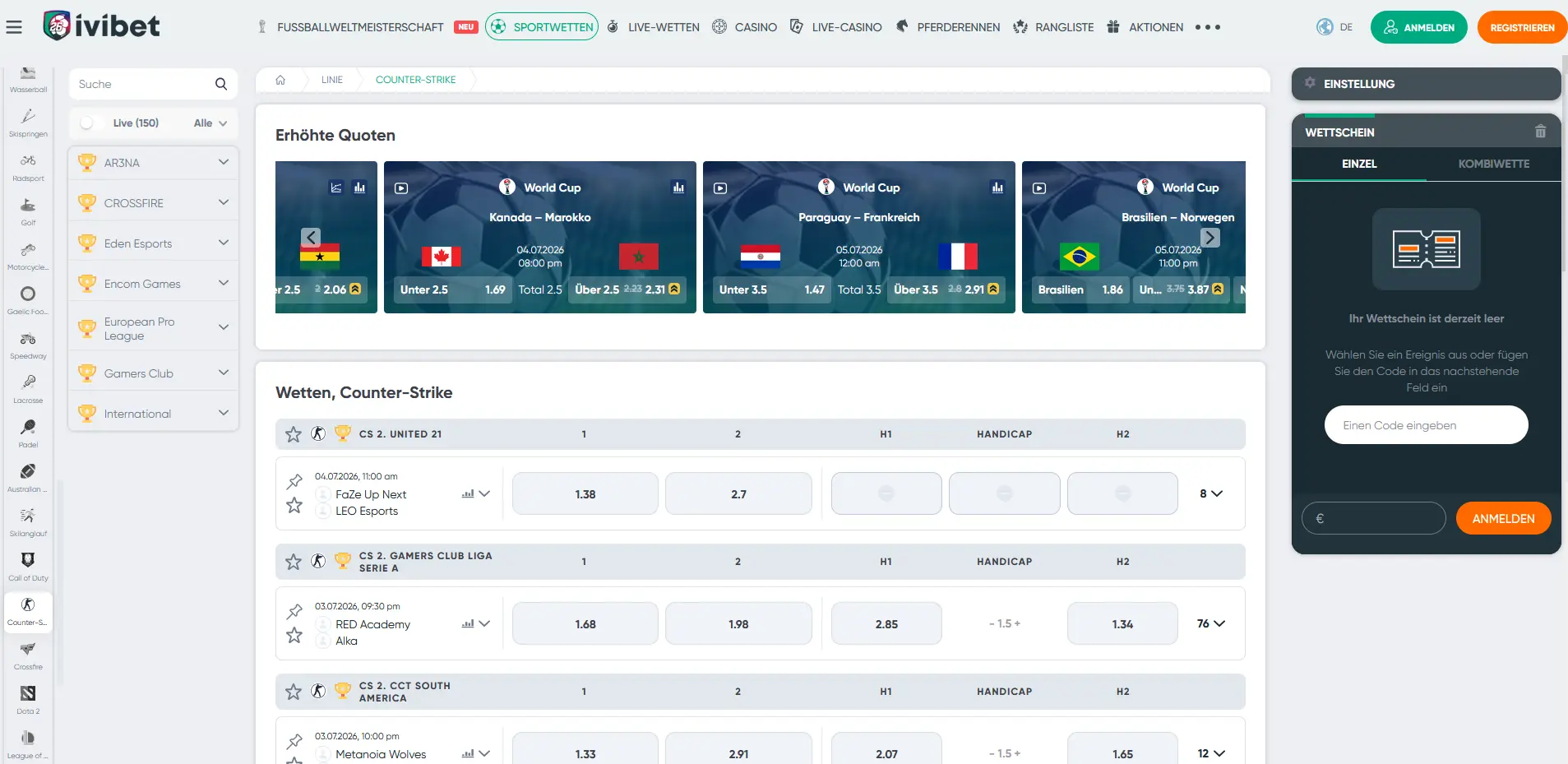
Task: Open live stream icon on Paraguay – Frankreich card
Action: click(720, 188)
